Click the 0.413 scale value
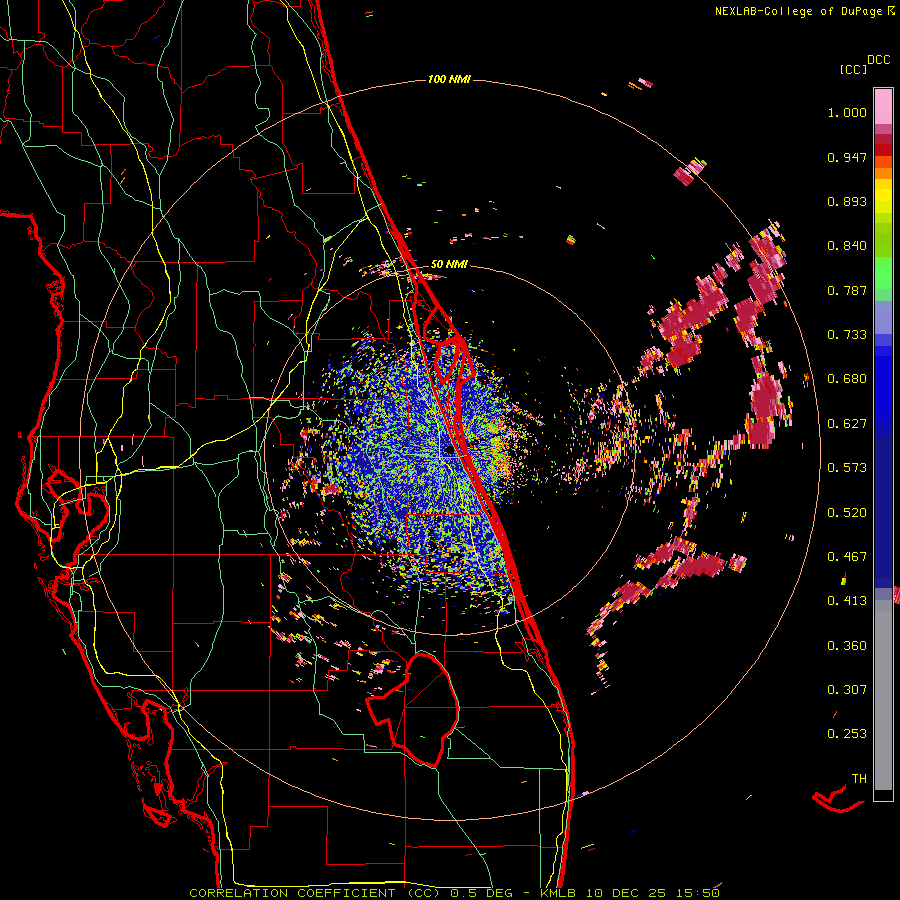This screenshot has height=900, width=900. (x=847, y=601)
